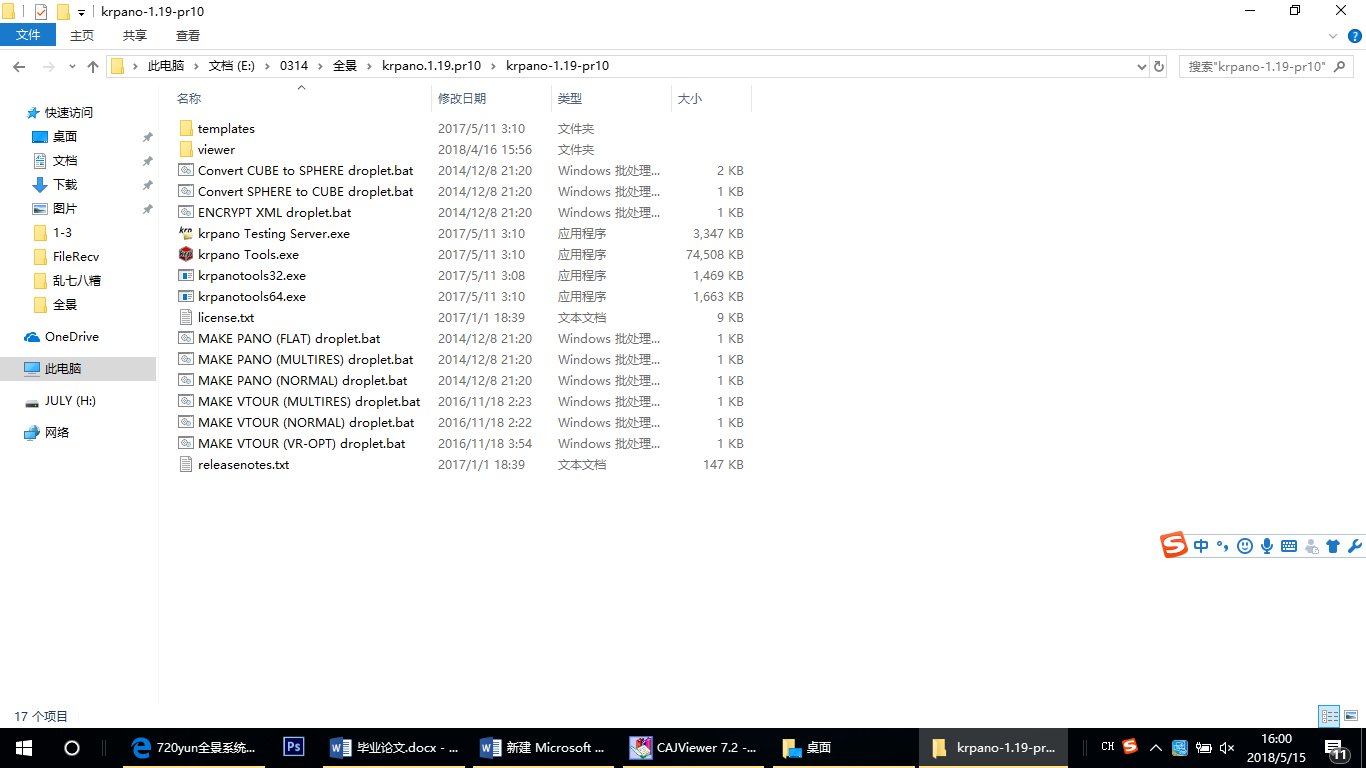
Task: Refresh the current folder view
Action: [x=1159, y=66]
